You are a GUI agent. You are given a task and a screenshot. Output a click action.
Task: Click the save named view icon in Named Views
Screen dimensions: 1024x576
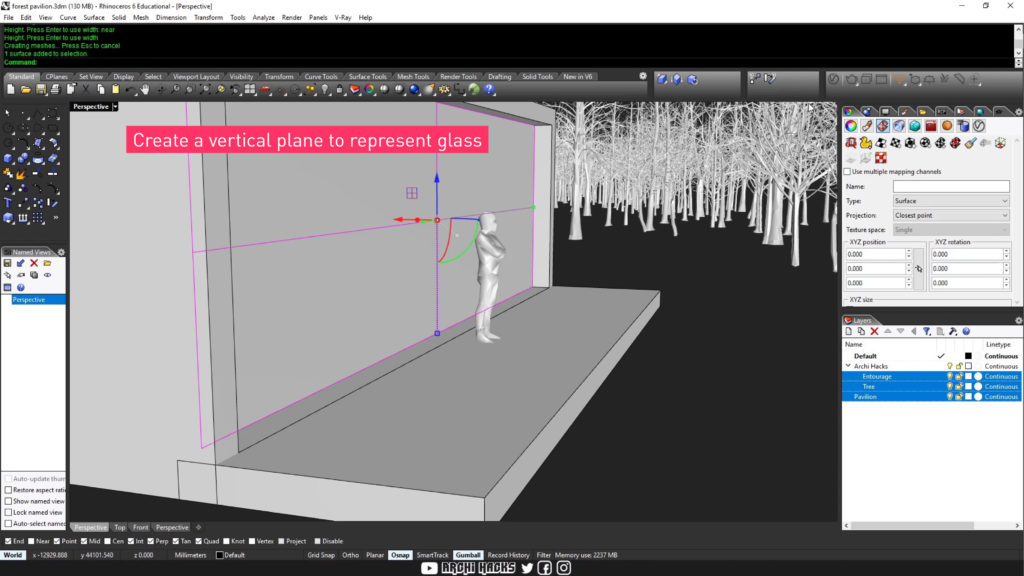(x=7, y=262)
